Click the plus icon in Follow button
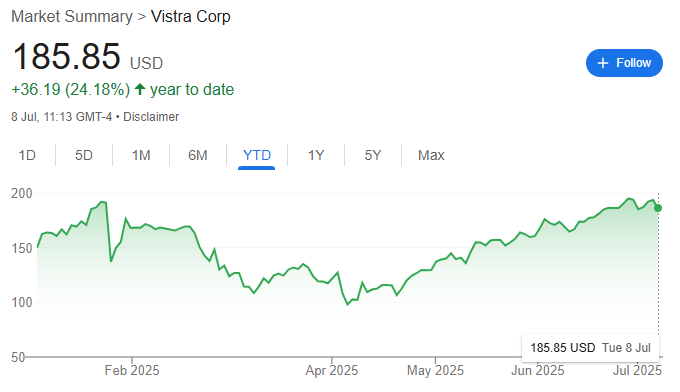Viewport: 680px width, 392px height. (x=602, y=63)
